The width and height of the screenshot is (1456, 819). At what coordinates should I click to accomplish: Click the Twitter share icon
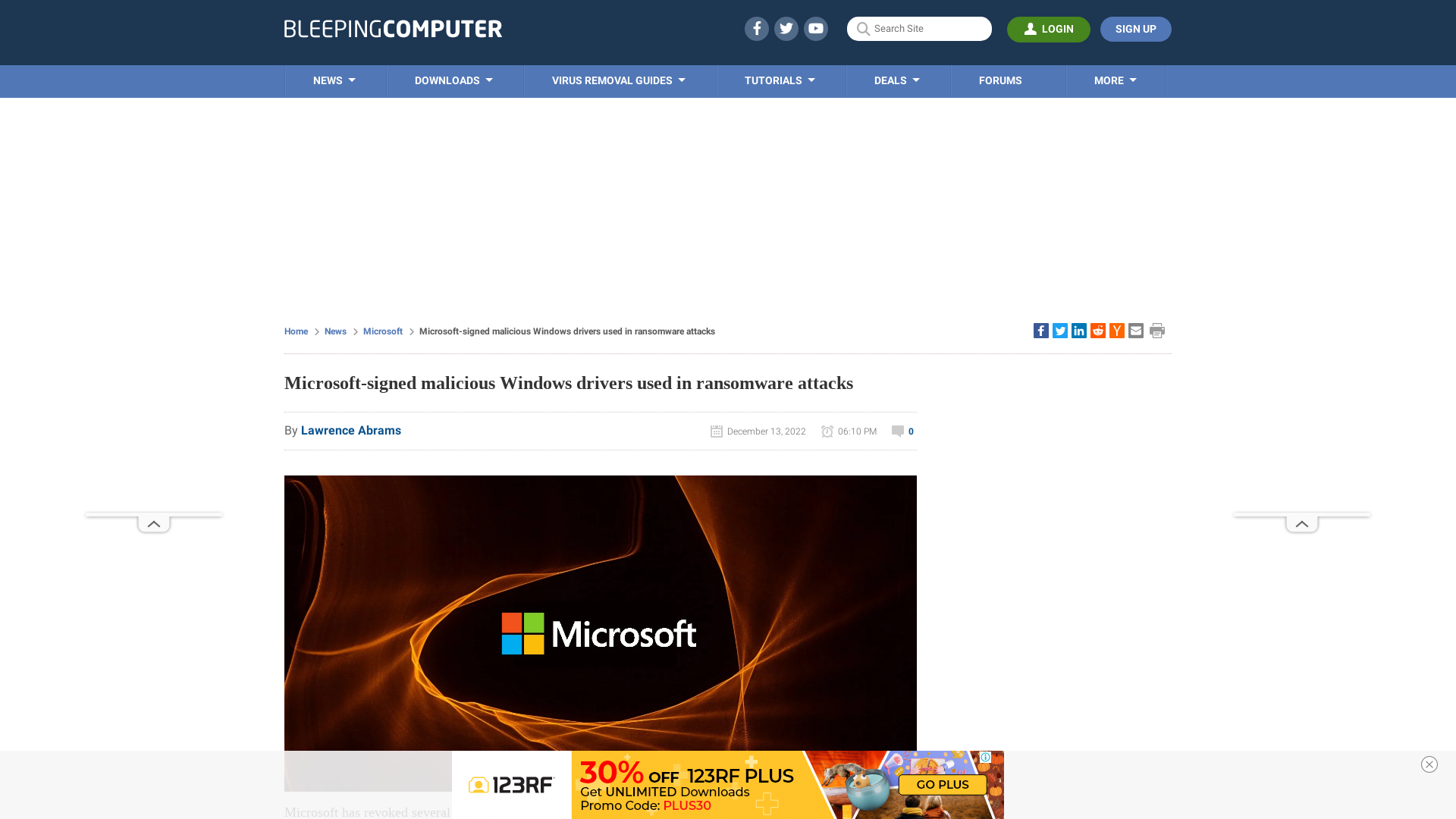1060,330
